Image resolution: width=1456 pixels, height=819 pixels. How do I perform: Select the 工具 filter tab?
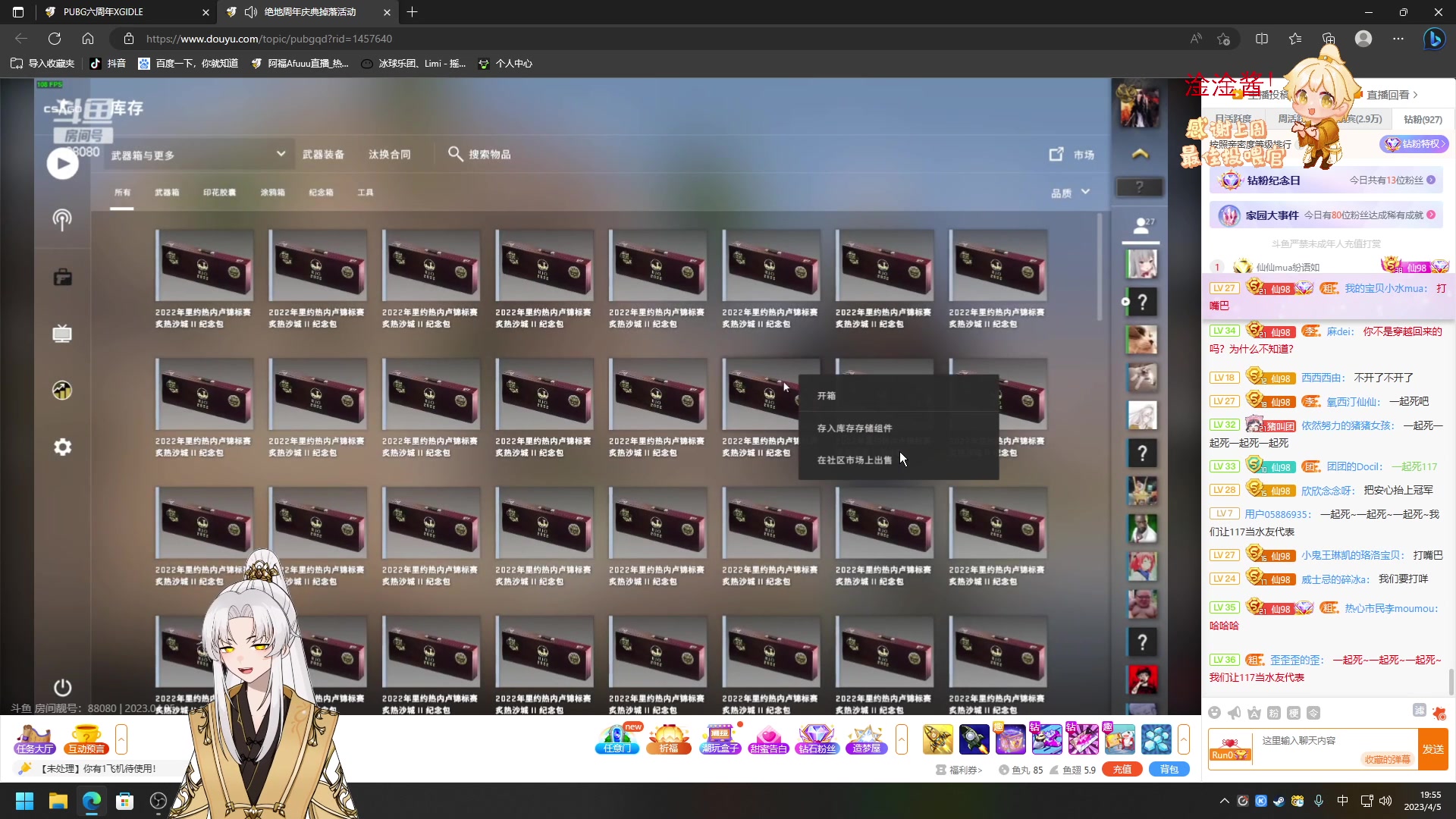(366, 193)
